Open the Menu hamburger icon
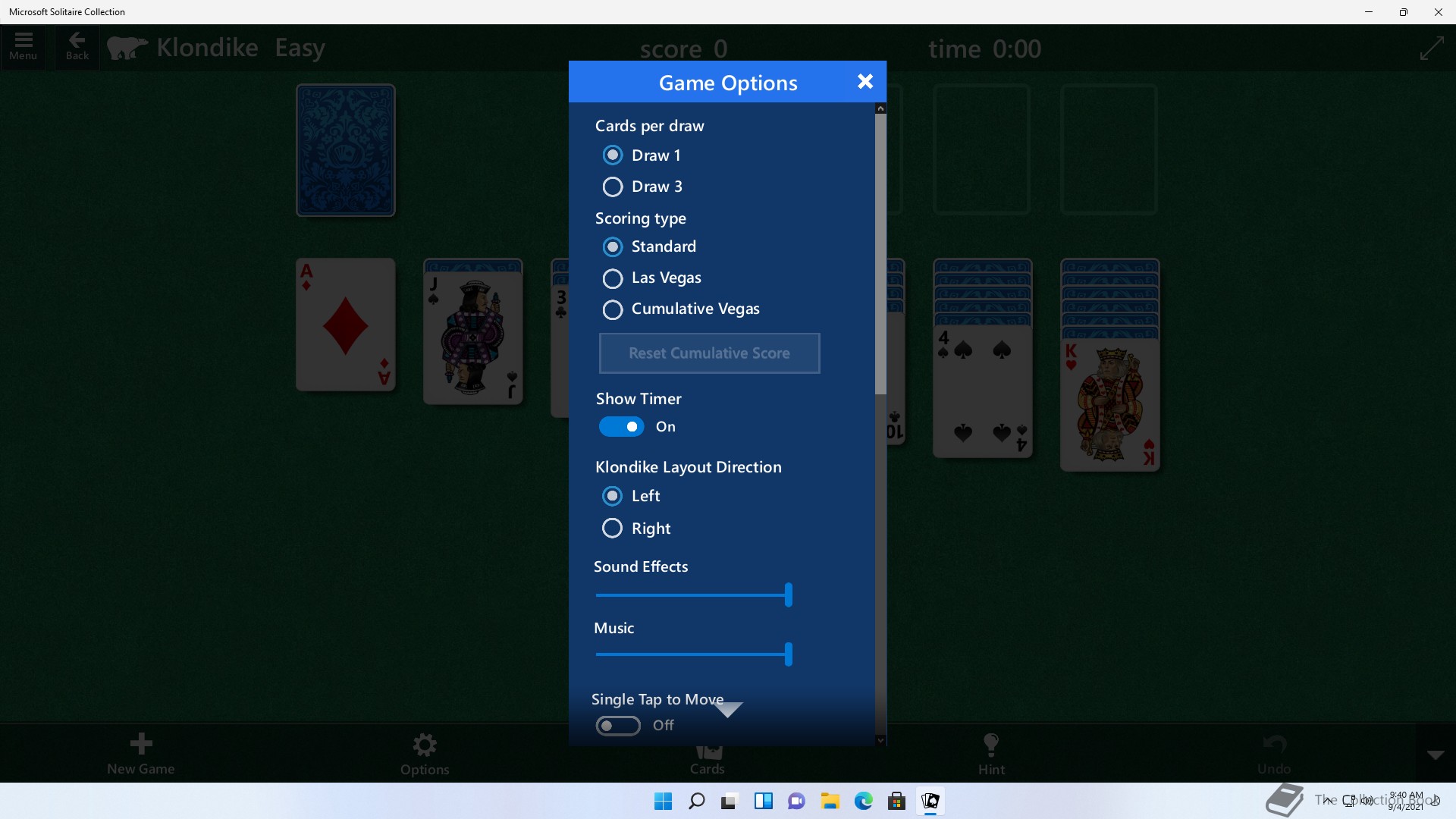 [24, 46]
